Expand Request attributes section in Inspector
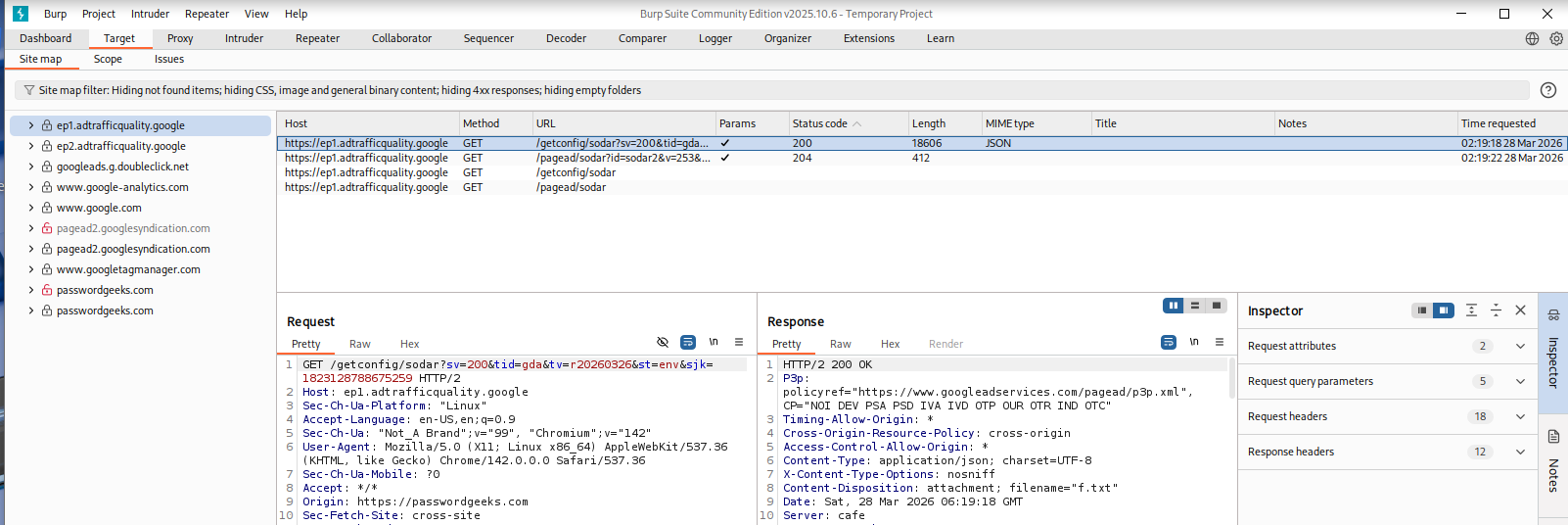 (1520, 346)
